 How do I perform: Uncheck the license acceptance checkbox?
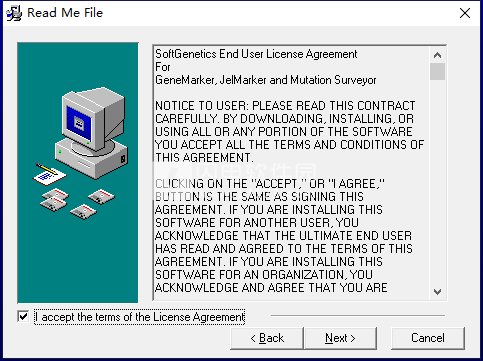tap(23, 316)
